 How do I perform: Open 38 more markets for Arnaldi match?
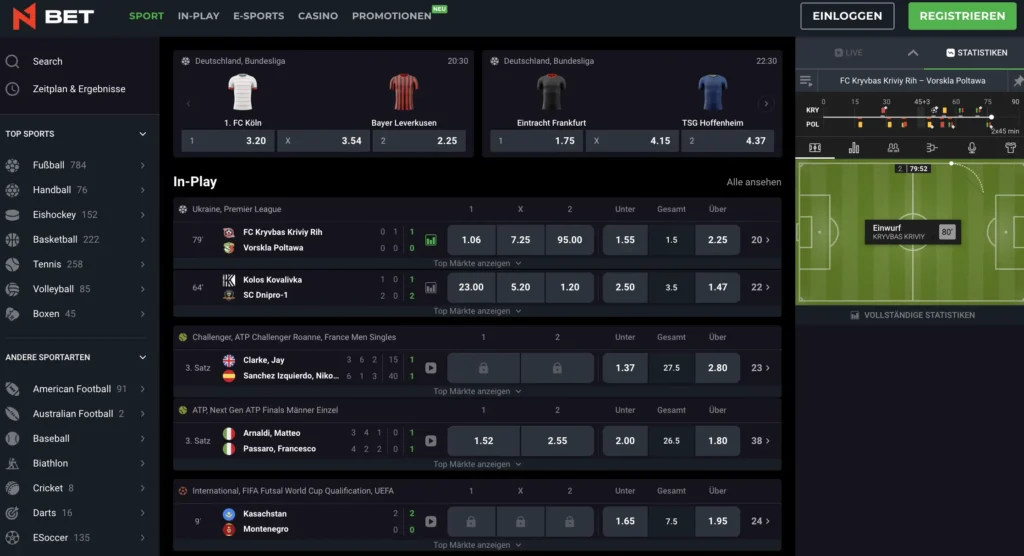[760, 441]
